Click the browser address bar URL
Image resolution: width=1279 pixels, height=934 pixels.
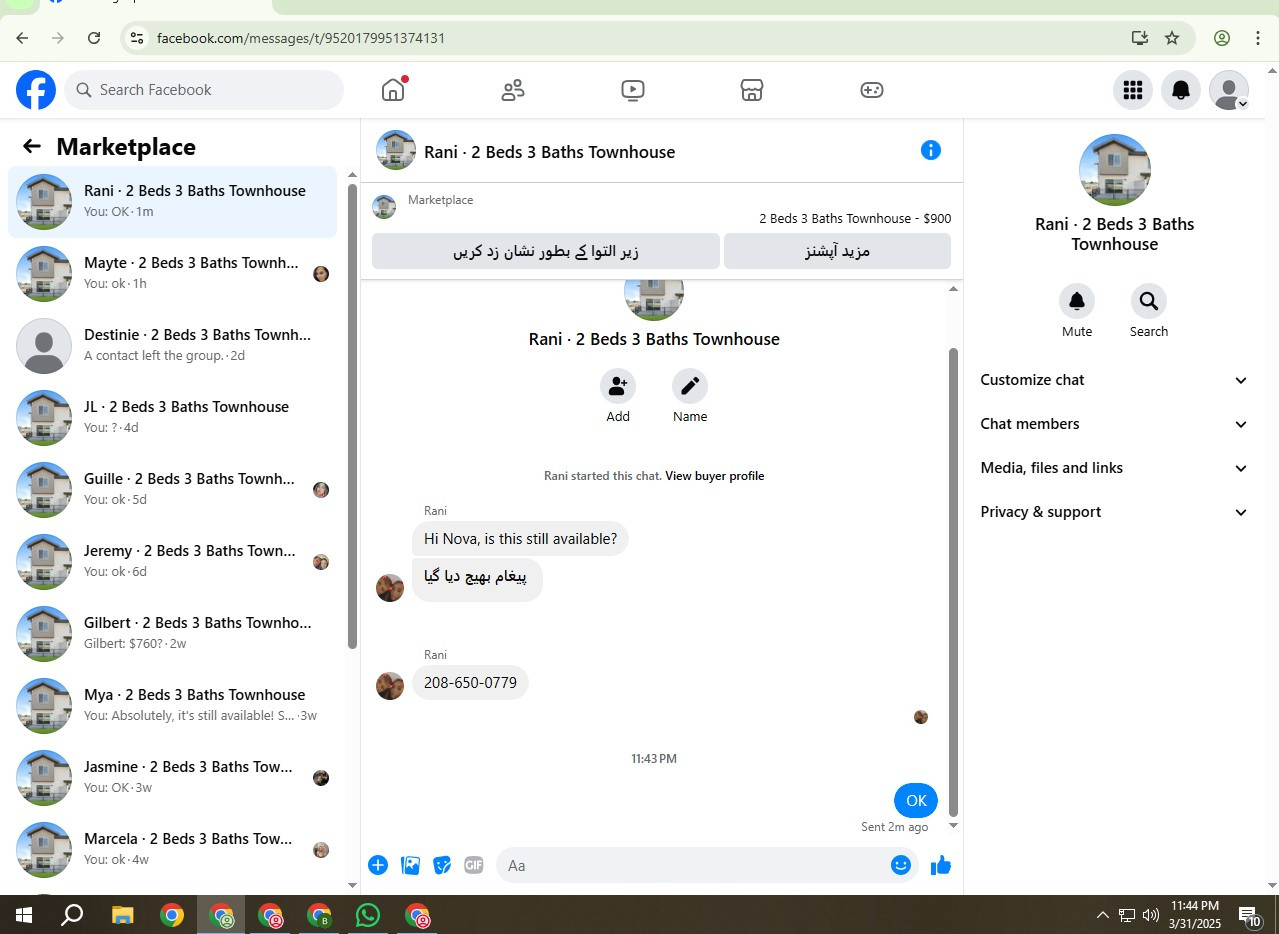pyautogui.click(x=301, y=38)
